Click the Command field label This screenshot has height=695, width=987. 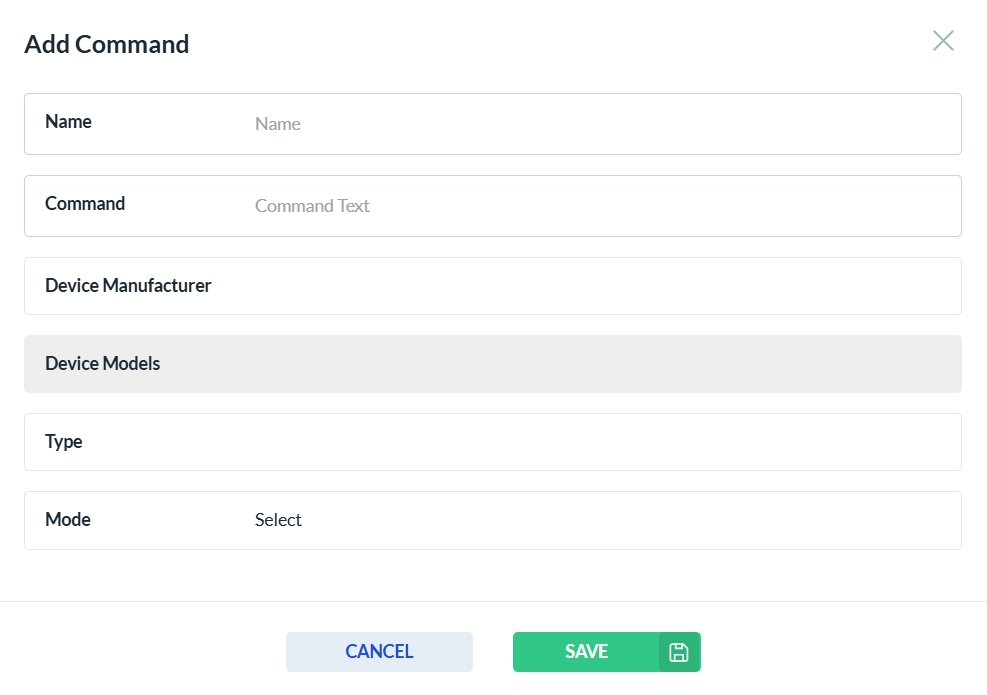[85, 204]
